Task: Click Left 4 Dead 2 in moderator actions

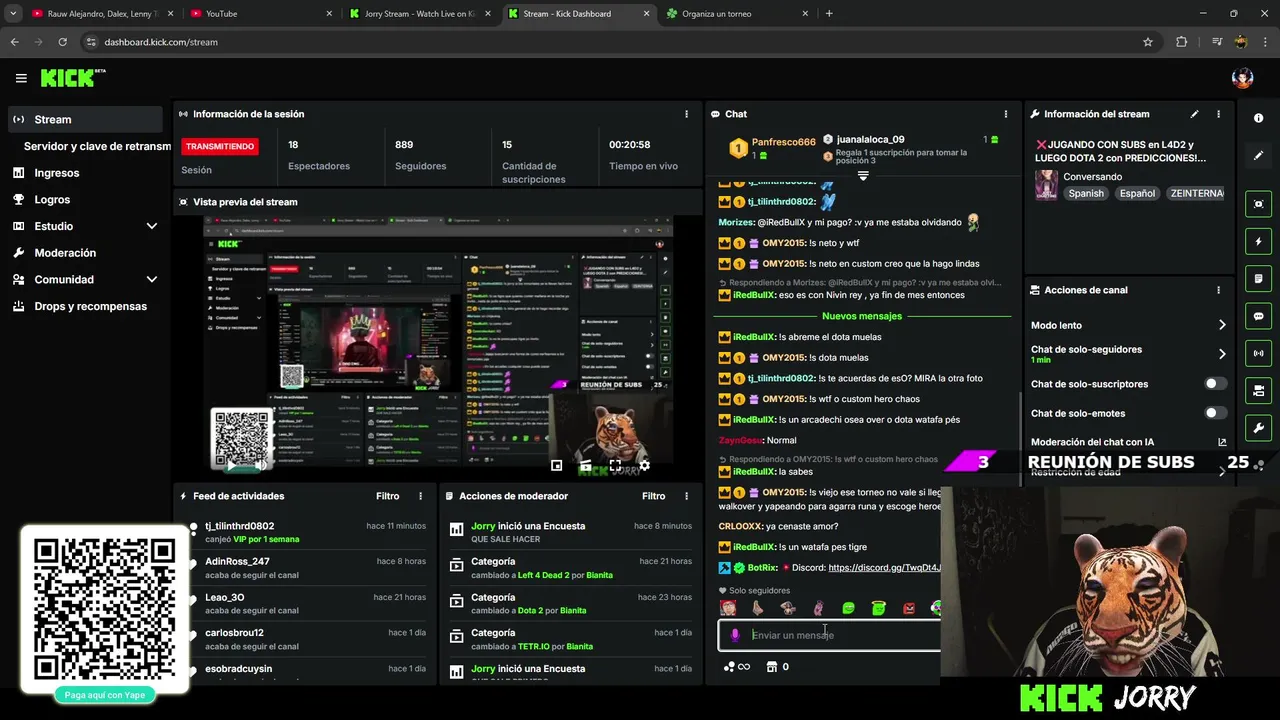Action: click(x=543, y=575)
